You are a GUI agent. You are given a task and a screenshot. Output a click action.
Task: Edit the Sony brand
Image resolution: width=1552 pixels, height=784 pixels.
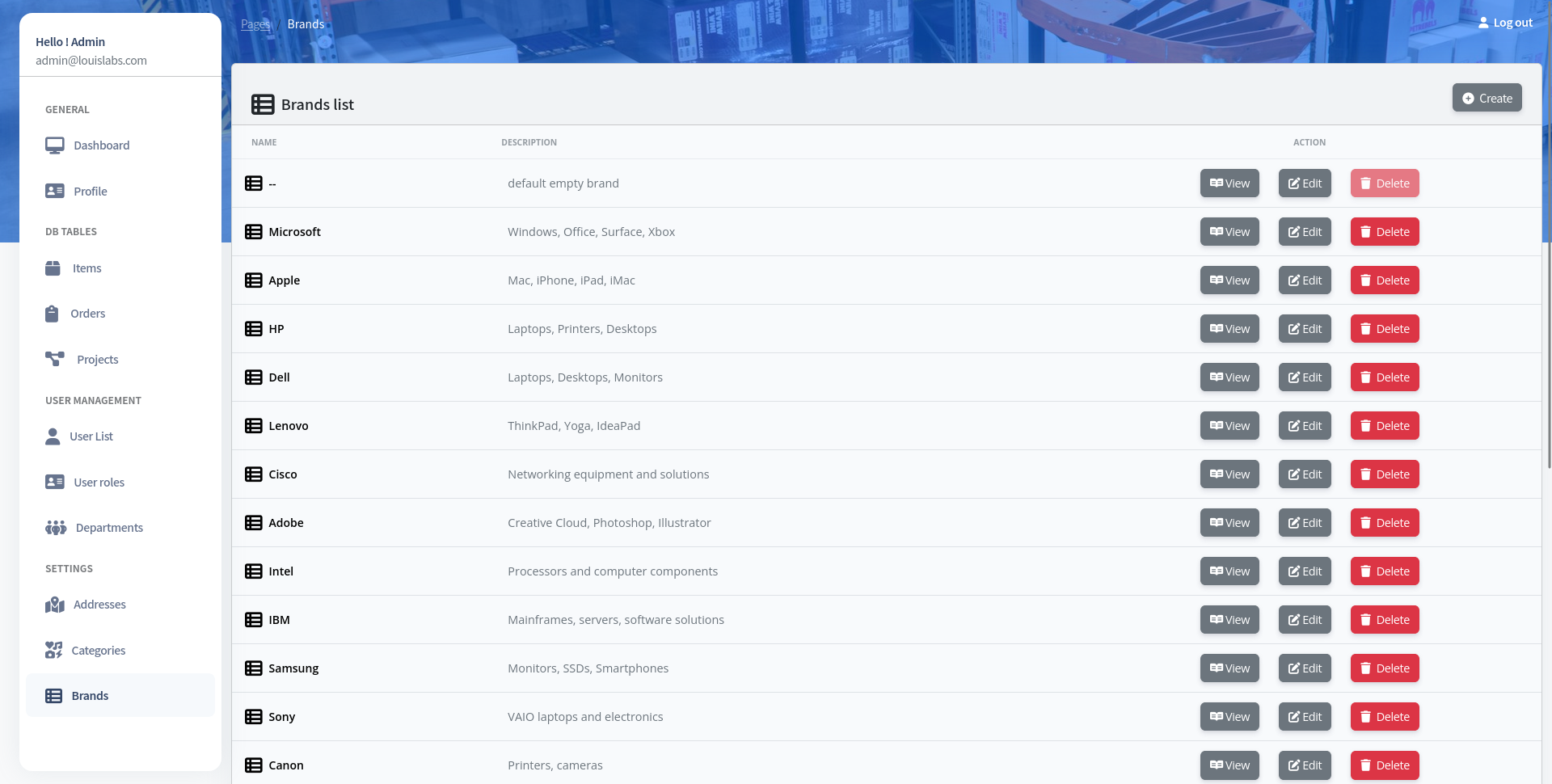click(x=1305, y=717)
